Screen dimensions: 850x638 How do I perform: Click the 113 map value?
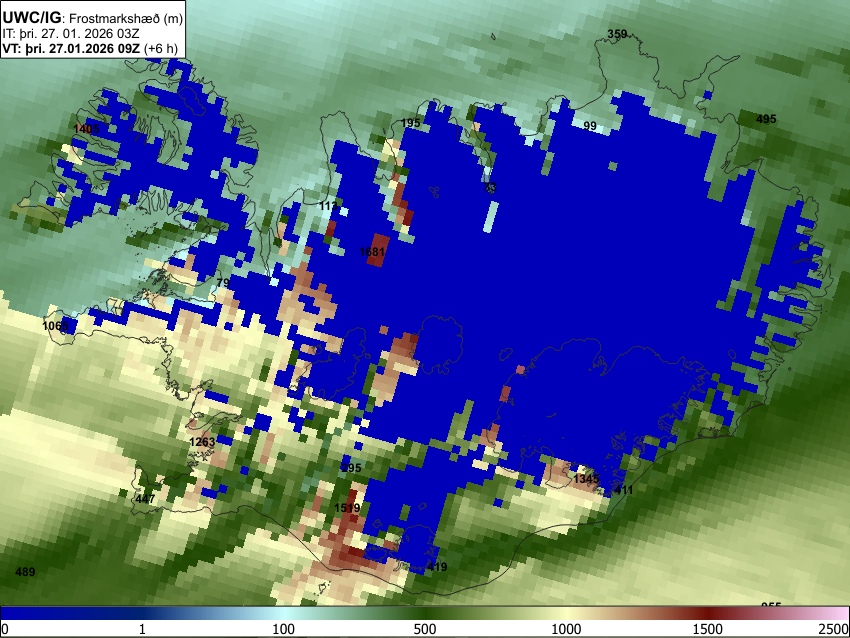pyautogui.click(x=328, y=206)
